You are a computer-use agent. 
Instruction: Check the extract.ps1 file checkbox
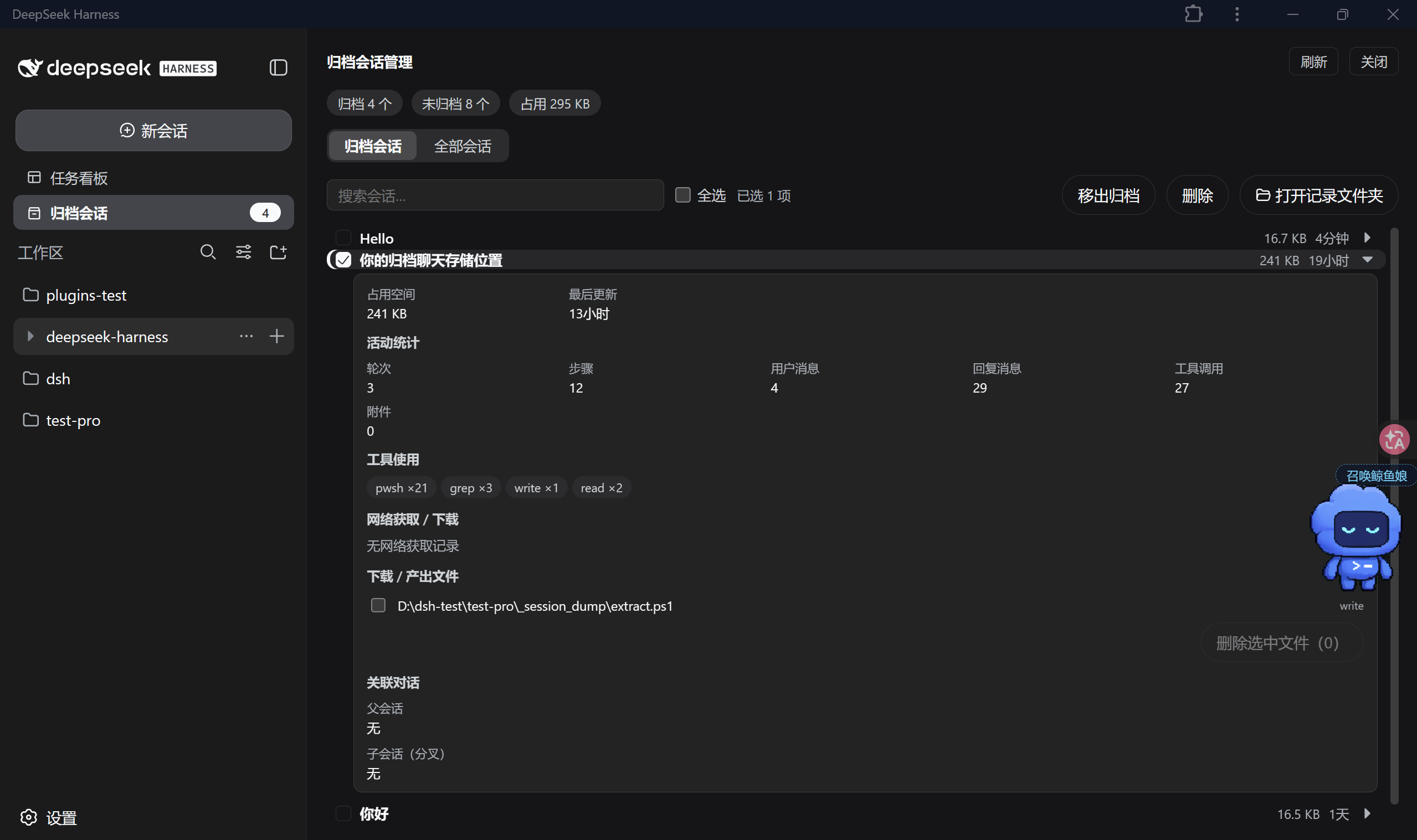point(378,606)
